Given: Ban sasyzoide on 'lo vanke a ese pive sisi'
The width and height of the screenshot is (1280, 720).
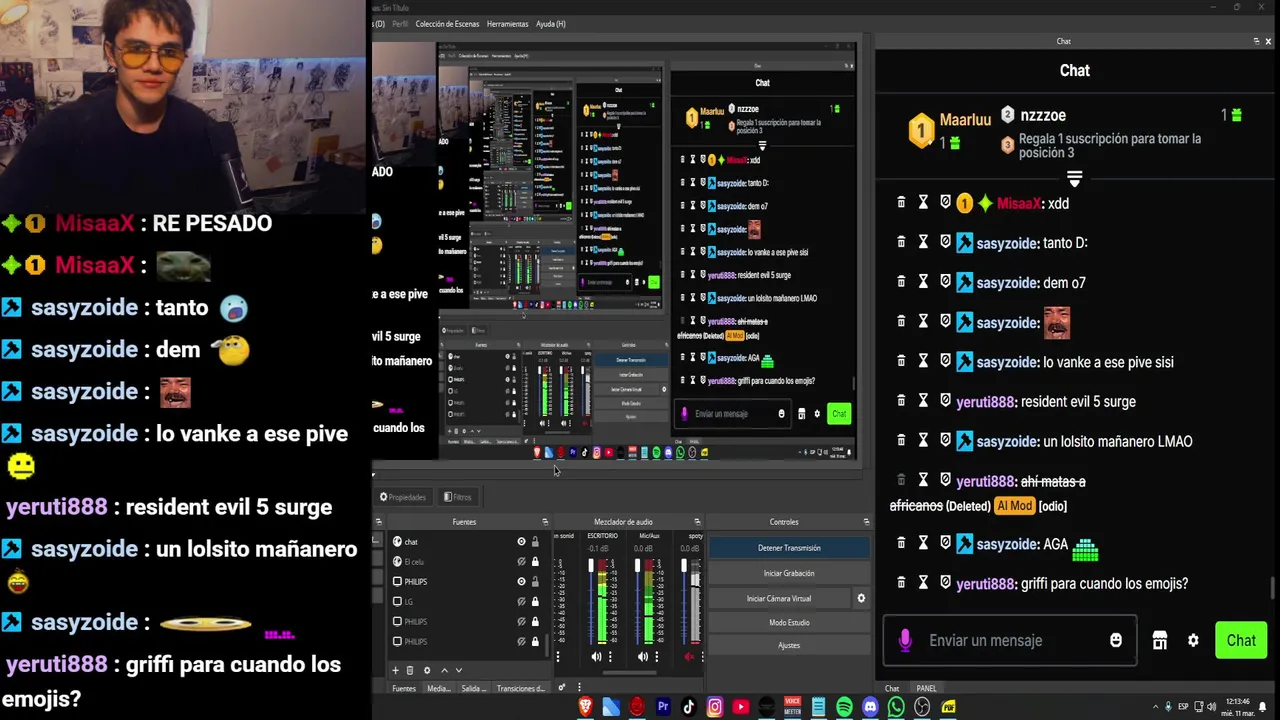Looking at the screenshot, I should click(x=945, y=361).
